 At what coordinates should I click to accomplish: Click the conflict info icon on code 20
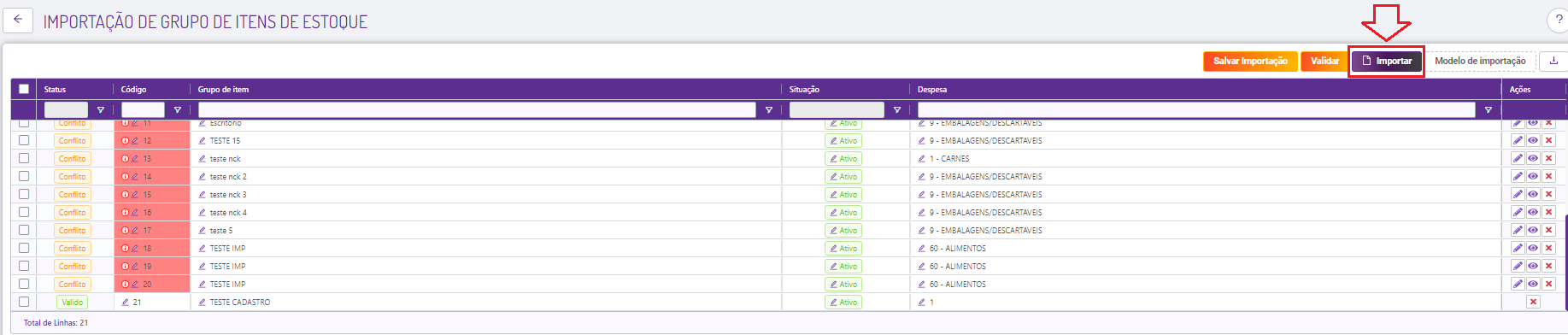click(x=125, y=285)
